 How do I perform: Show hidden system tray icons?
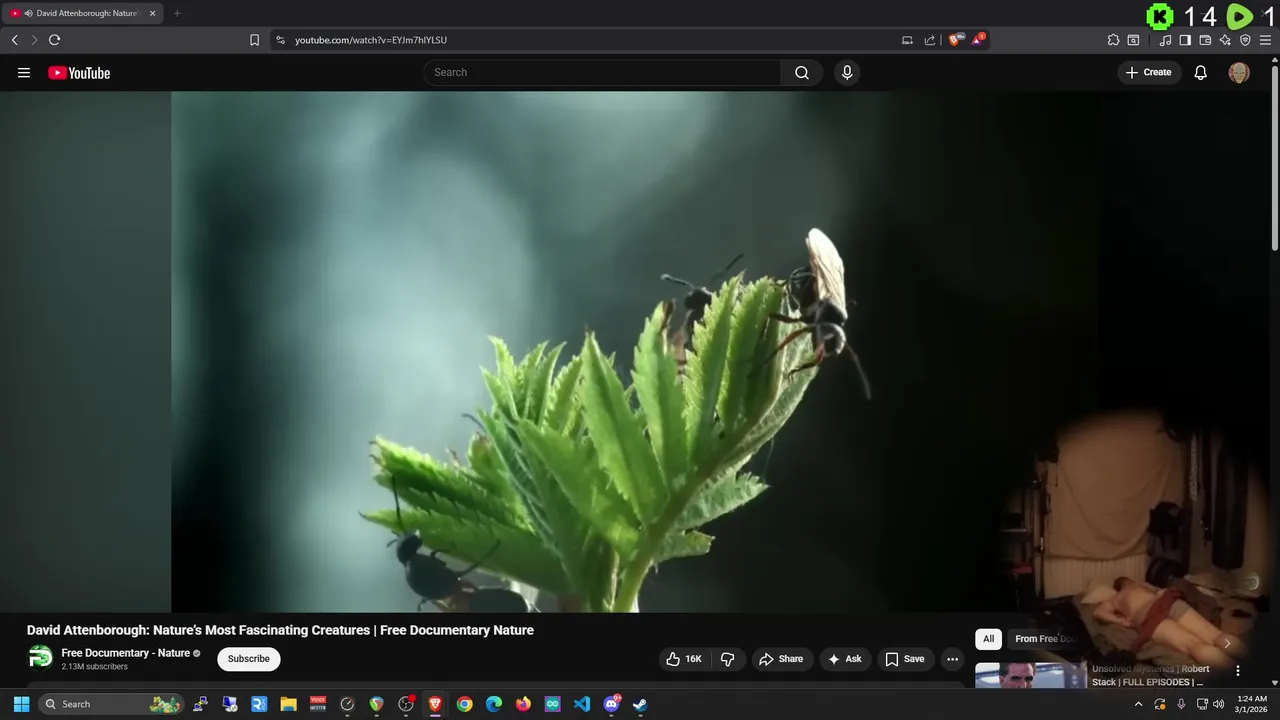[x=1138, y=704]
